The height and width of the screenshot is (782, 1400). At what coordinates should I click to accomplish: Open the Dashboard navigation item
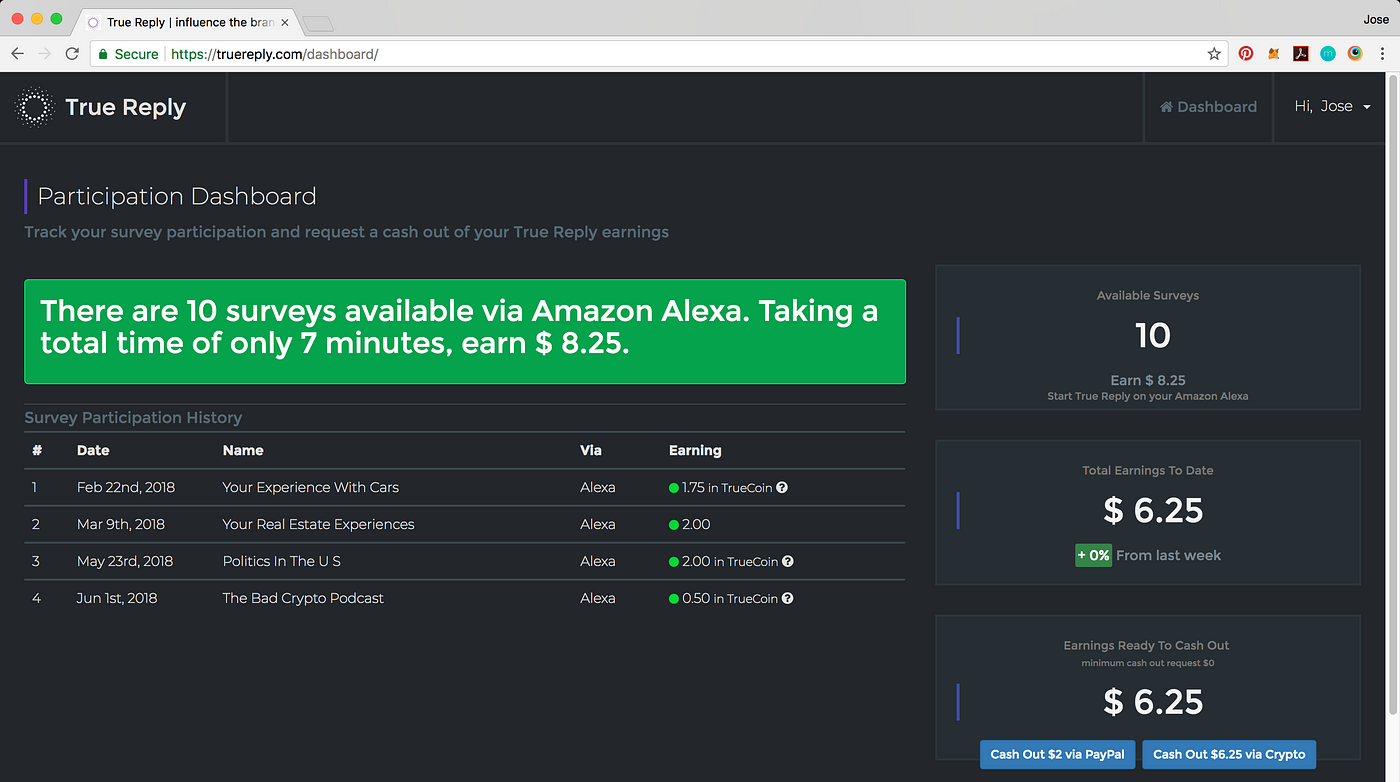(x=1208, y=107)
